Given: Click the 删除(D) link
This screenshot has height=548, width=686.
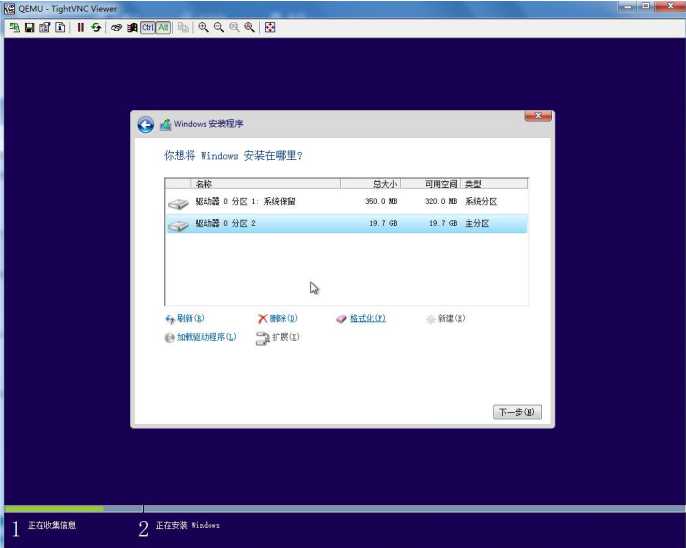Looking at the screenshot, I should (x=284, y=318).
